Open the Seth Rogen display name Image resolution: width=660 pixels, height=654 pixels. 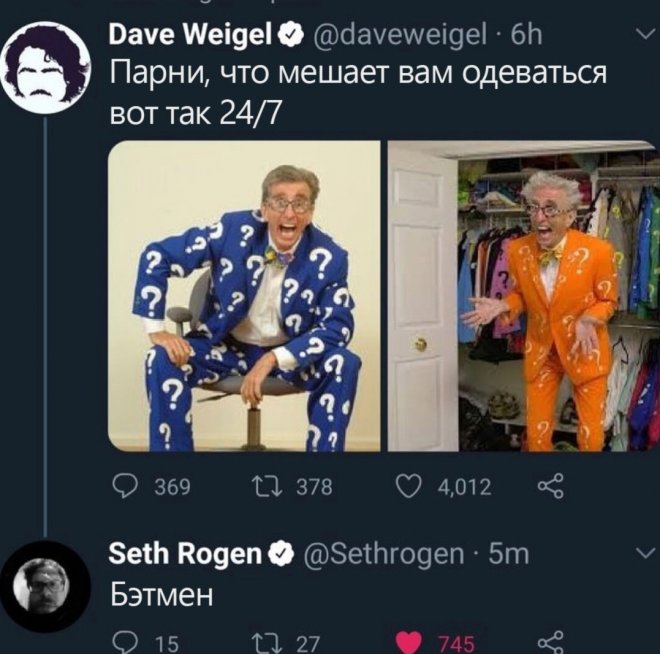click(185, 553)
